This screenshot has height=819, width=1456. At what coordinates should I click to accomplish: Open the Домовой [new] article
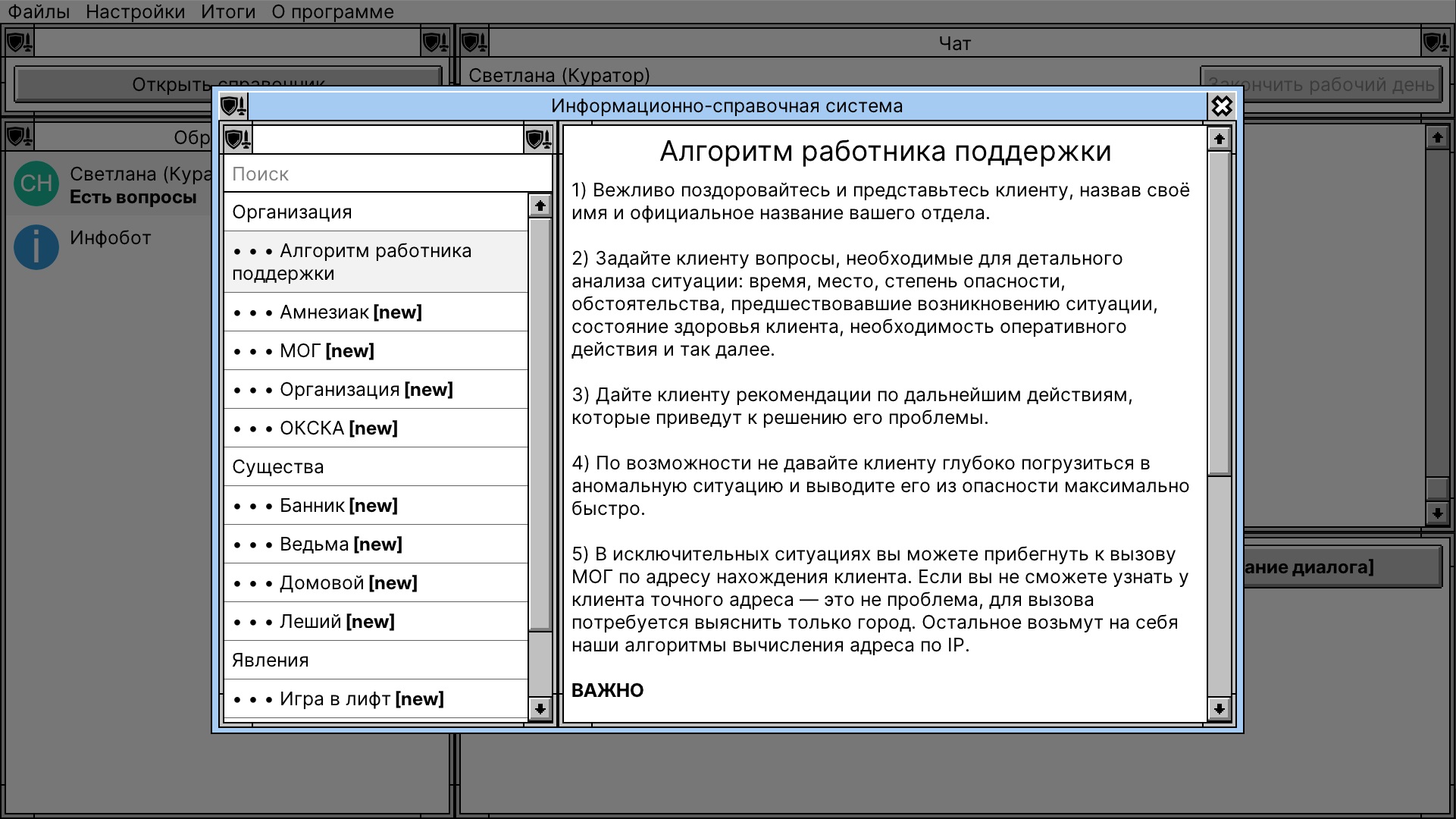coord(376,583)
